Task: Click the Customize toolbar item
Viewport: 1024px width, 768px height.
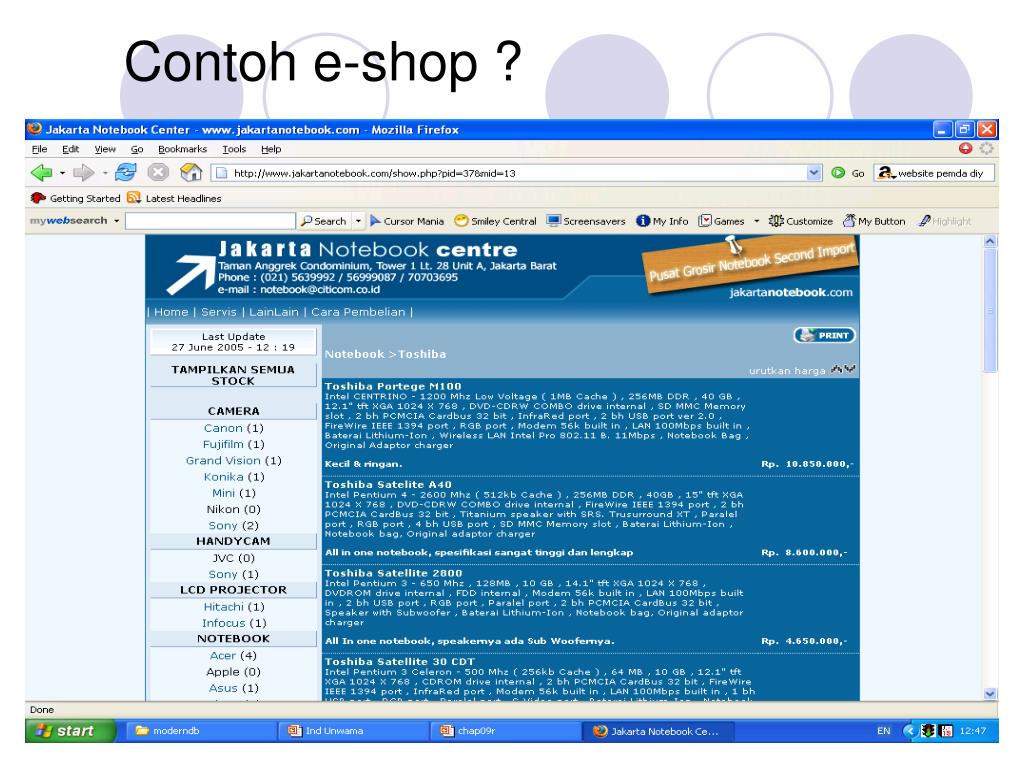Action: coord(801,221)
